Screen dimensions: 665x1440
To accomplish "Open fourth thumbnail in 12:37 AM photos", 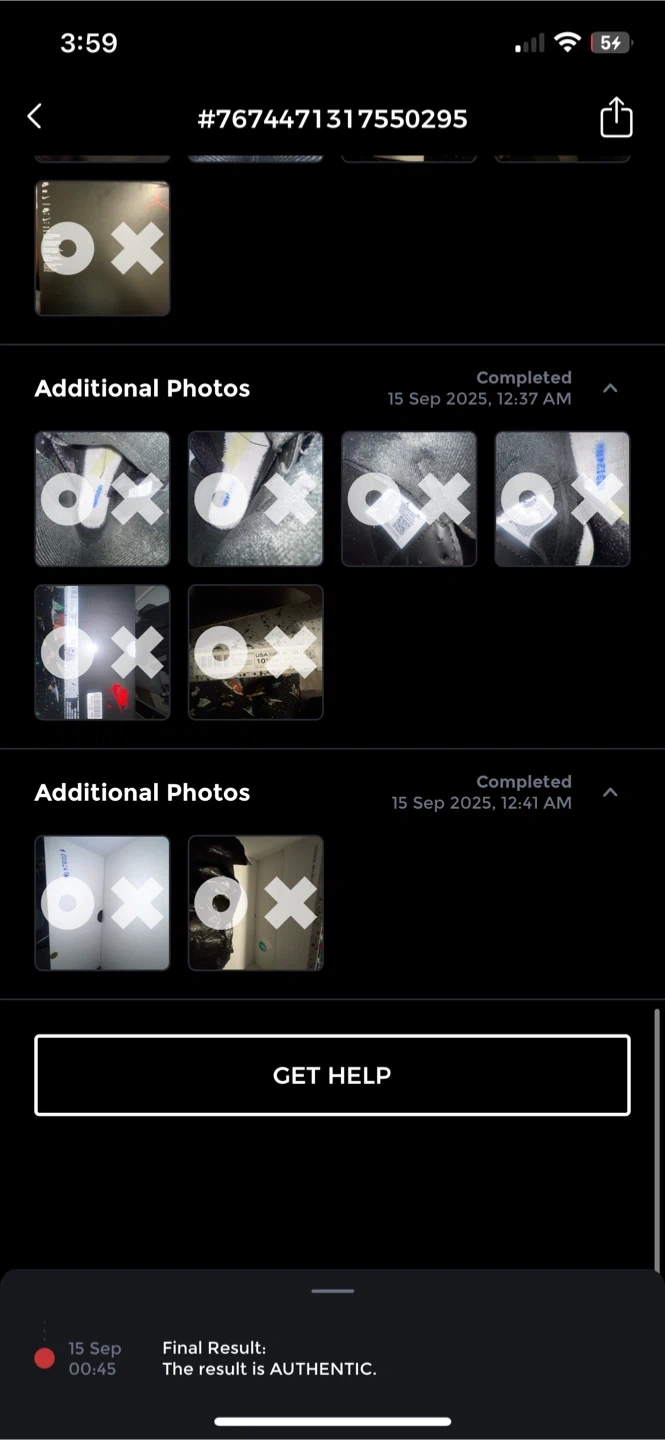I will tap(562, 499).
